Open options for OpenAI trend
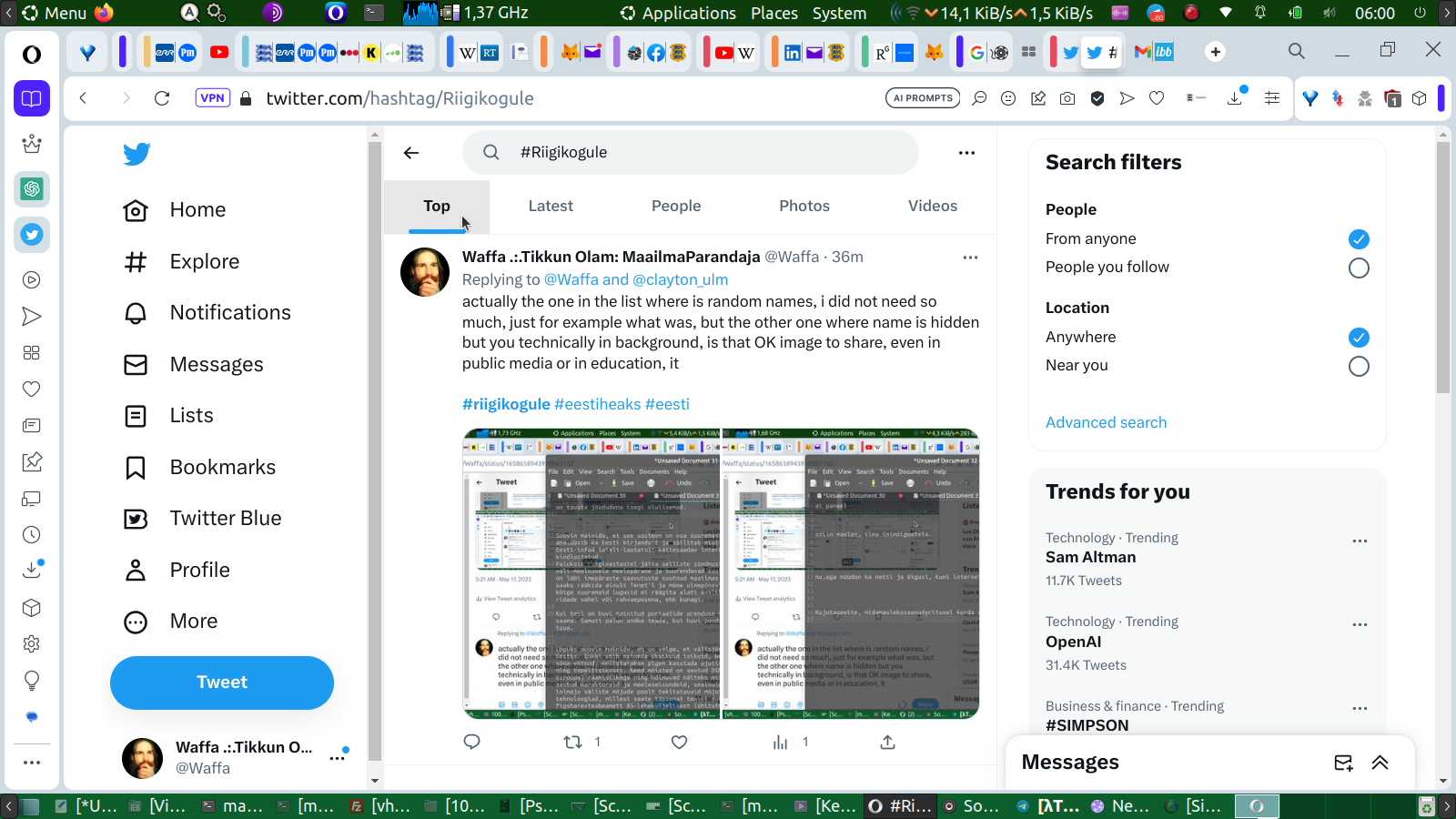Screen dimensions: 1456x819 [x=1360, y=624]
